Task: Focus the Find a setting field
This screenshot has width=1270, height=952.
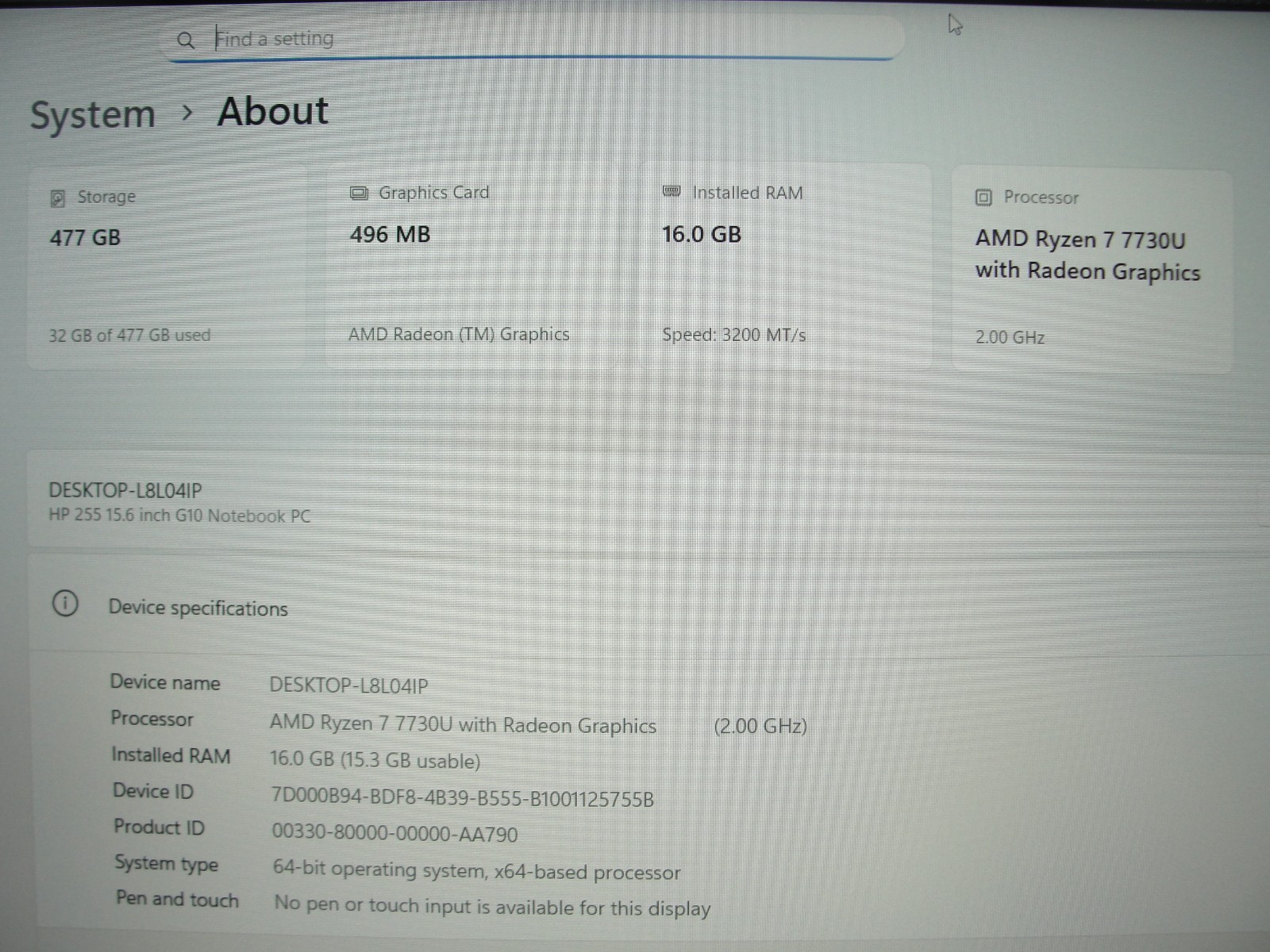Action: point(532,38)
